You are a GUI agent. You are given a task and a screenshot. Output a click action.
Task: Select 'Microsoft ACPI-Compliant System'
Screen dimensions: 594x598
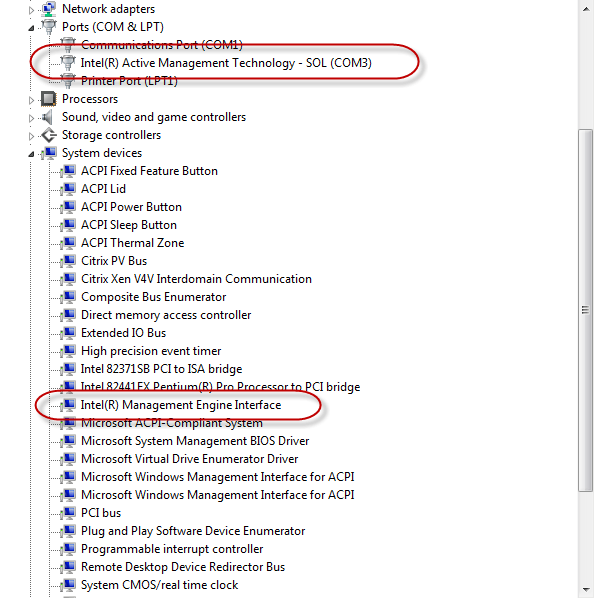(172, 423)
